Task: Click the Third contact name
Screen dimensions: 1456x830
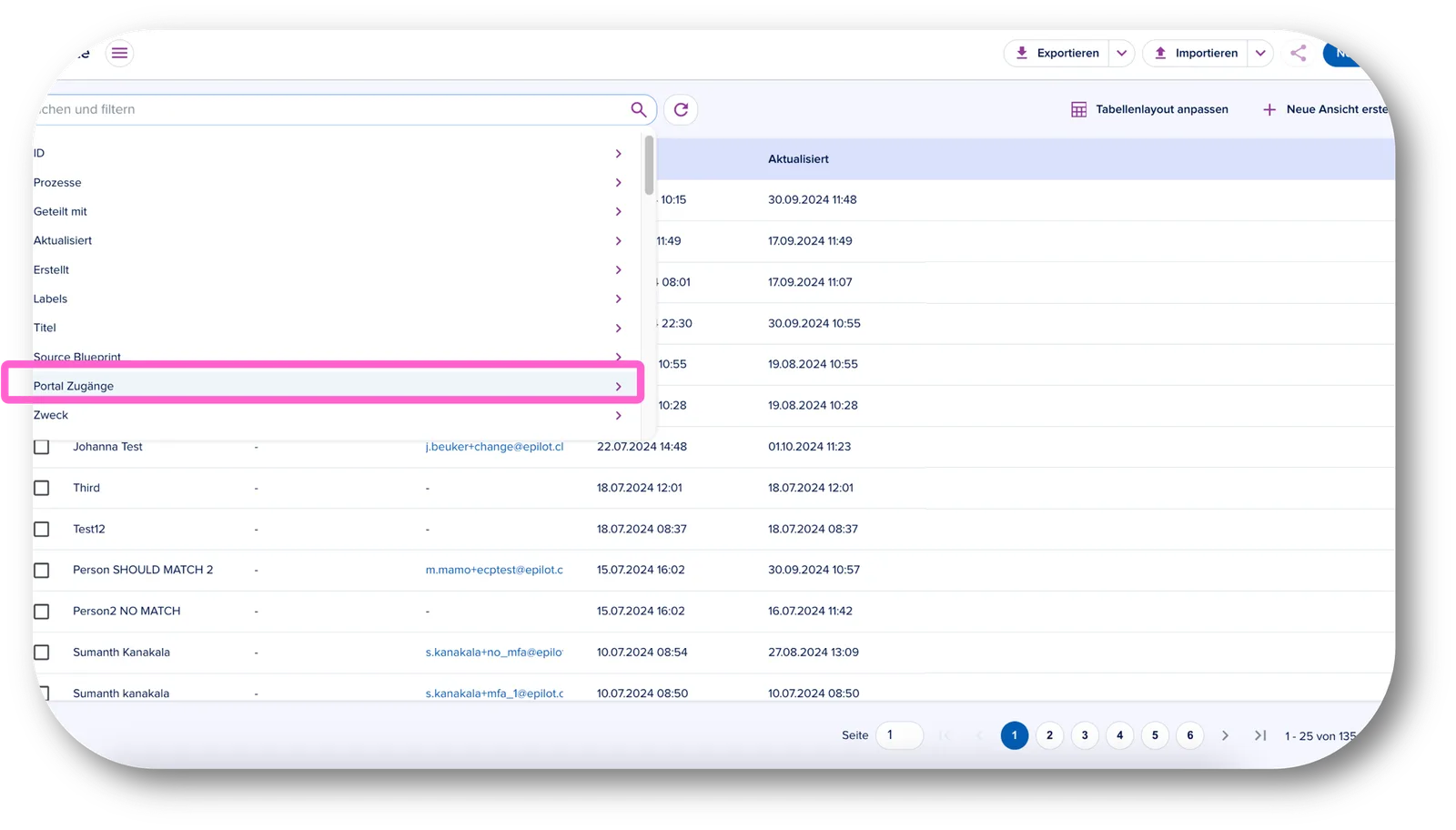Action: (x=86, y=488)
